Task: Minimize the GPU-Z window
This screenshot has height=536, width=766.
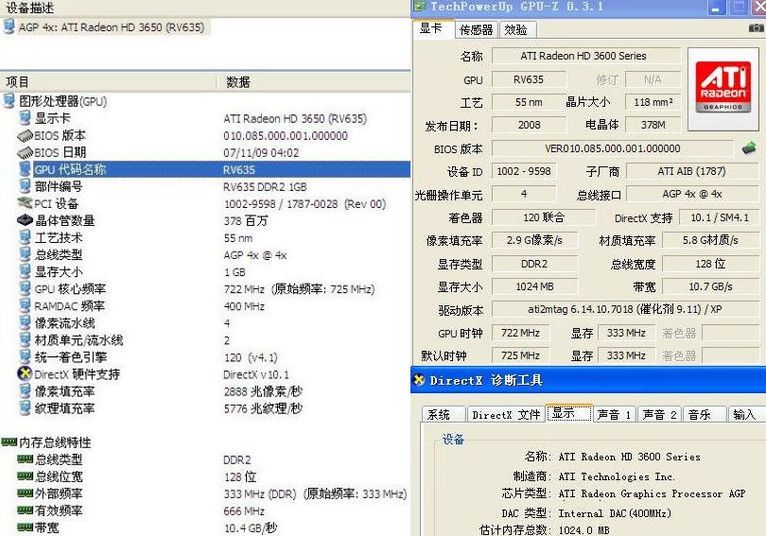Action: [x=716, y=7]
